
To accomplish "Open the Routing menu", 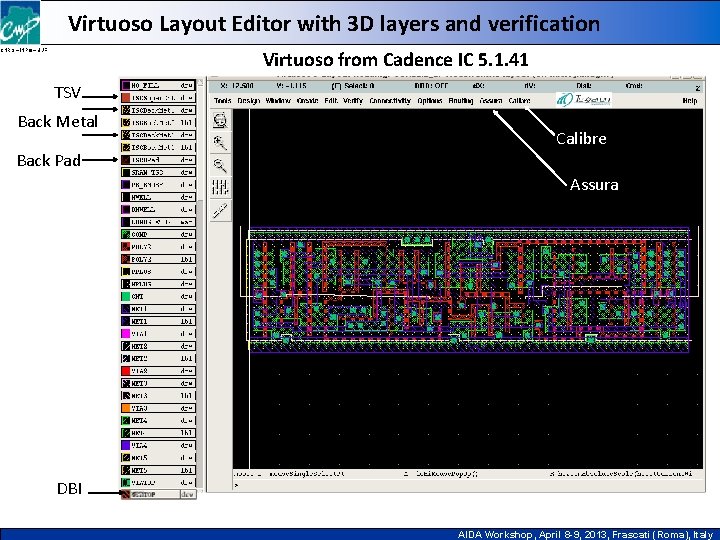I will tap(461, 101).
